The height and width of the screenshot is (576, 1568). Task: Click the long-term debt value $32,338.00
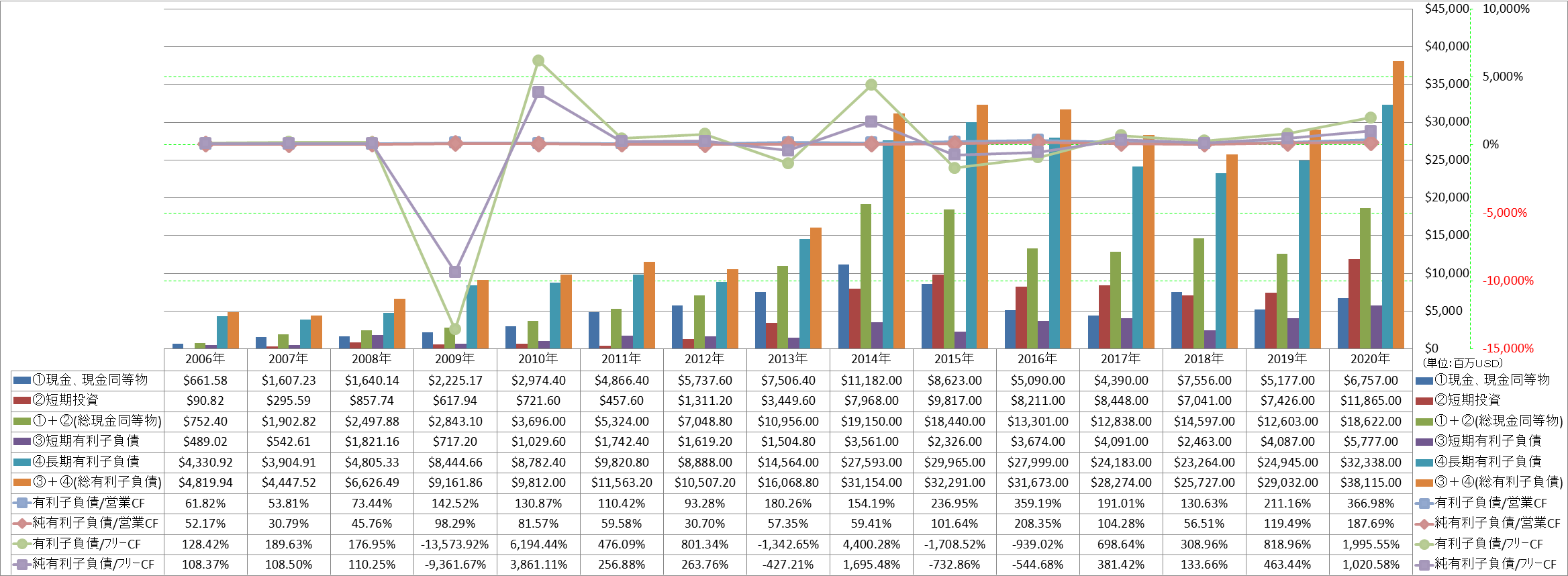pyautogui.click(x=1371, y=463)
